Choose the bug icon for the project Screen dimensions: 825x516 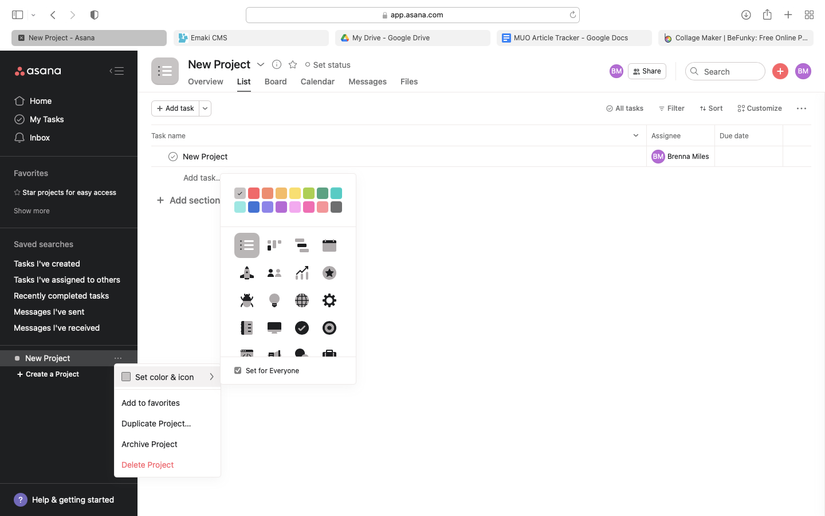[247, 300]
